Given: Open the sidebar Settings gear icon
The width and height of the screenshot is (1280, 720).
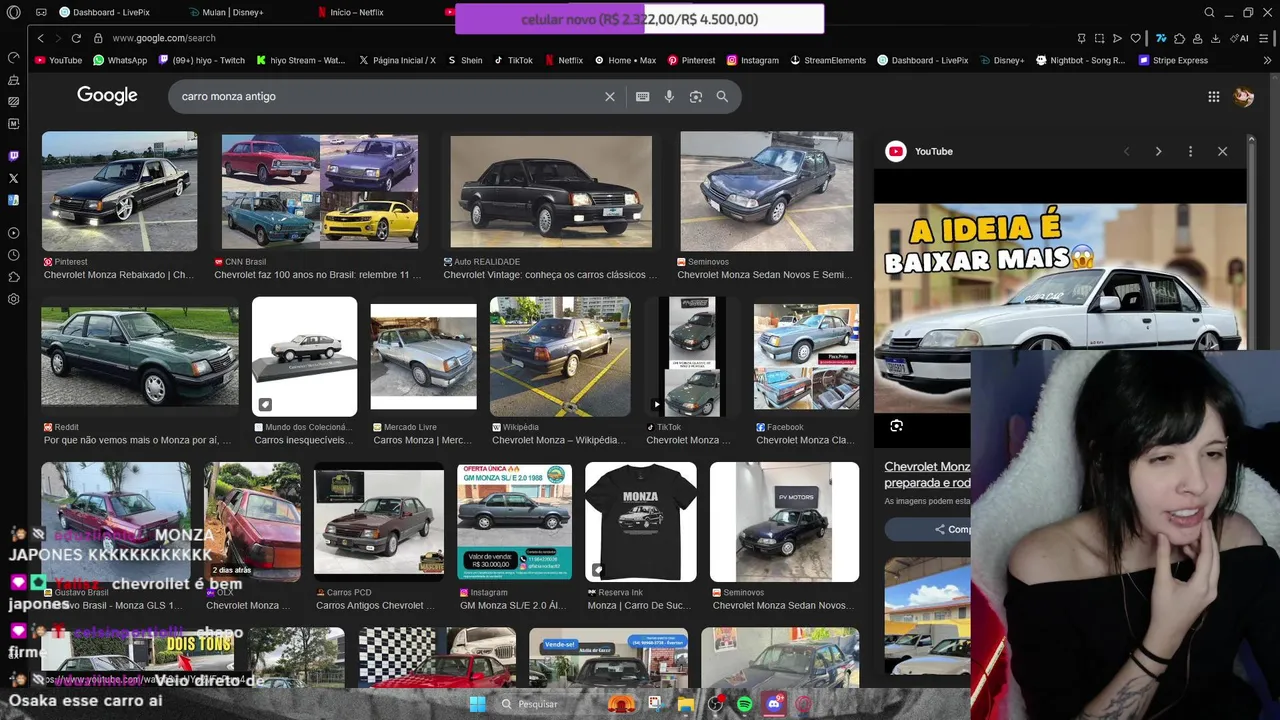Looking at the screenshot, I should click(x=13, y=299).
